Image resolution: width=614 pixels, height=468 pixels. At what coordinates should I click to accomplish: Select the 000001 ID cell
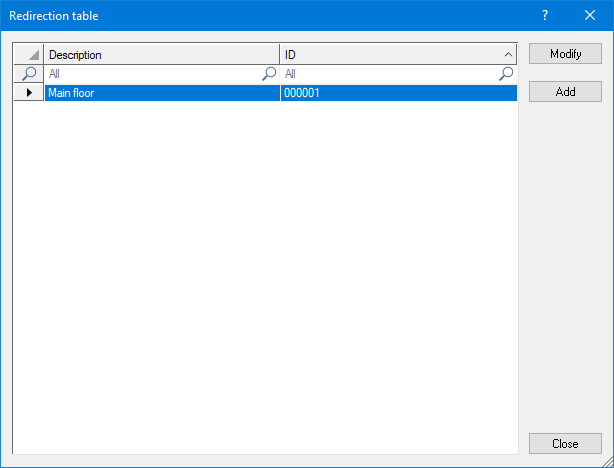click(x=396, y=93)
